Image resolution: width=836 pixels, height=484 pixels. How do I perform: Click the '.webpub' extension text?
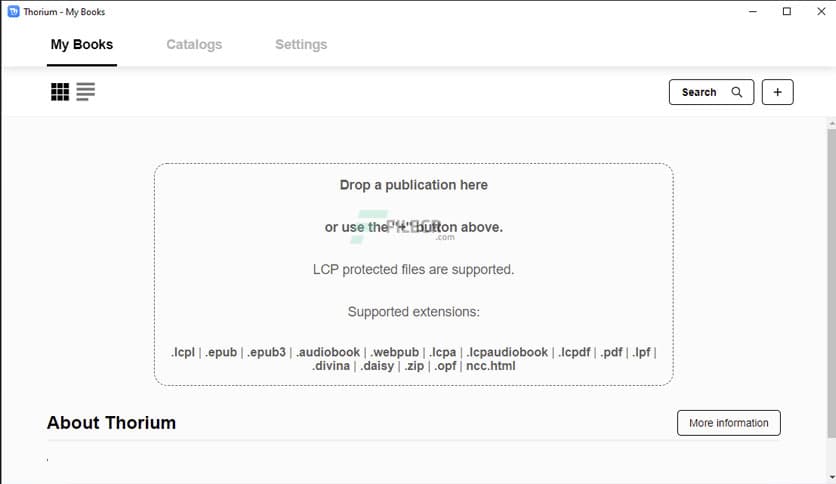coord(395,352)
